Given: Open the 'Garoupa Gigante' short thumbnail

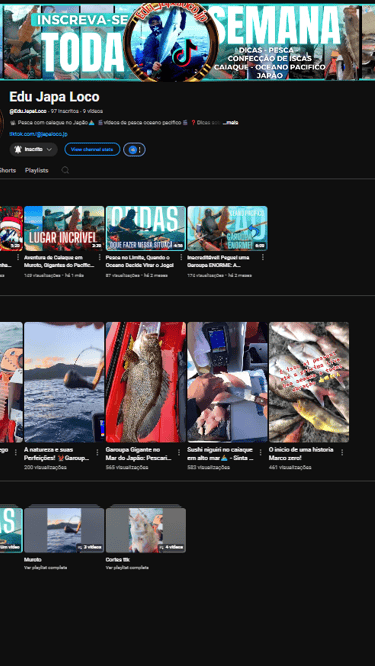Looking at the screenshot, I should [146, 382].
